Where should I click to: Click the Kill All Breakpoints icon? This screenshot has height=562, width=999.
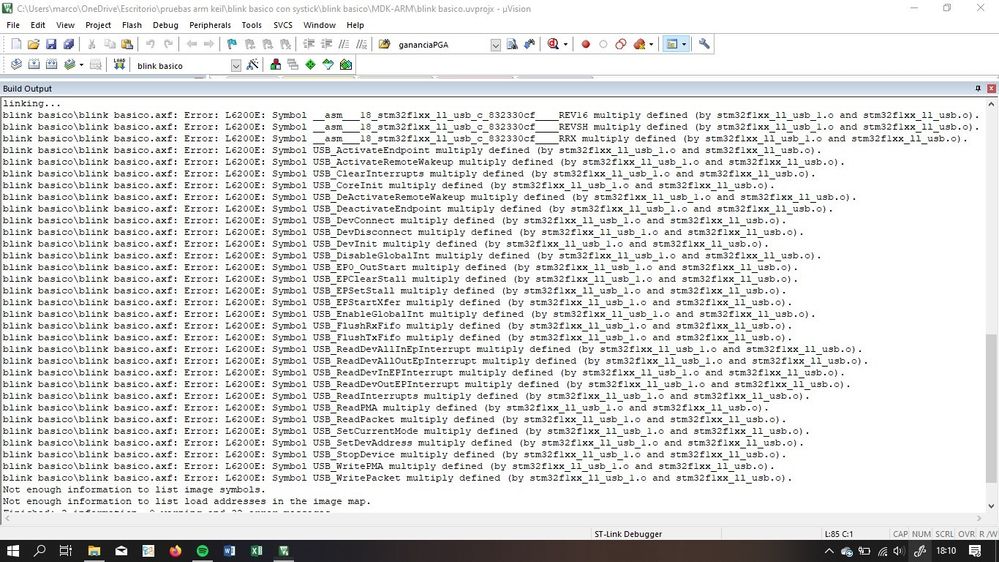click(x=639, y=44)
